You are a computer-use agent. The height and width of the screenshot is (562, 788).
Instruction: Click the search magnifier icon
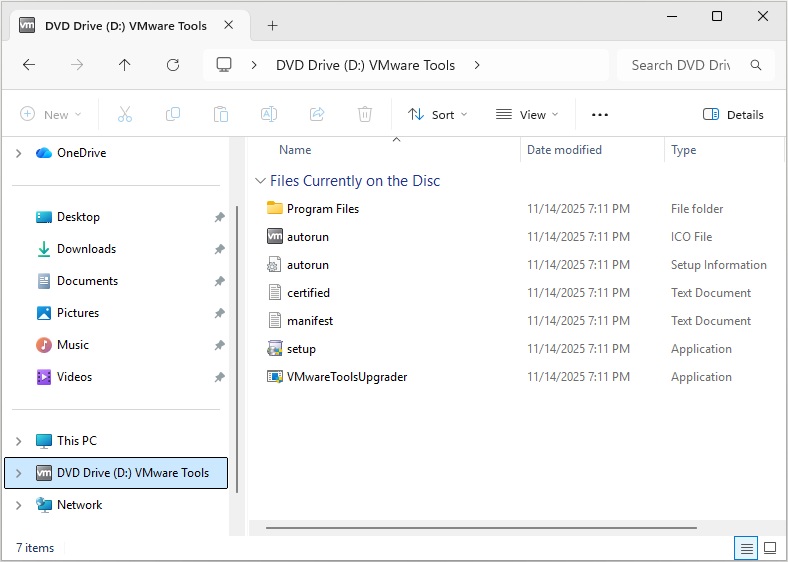[756, 65]
